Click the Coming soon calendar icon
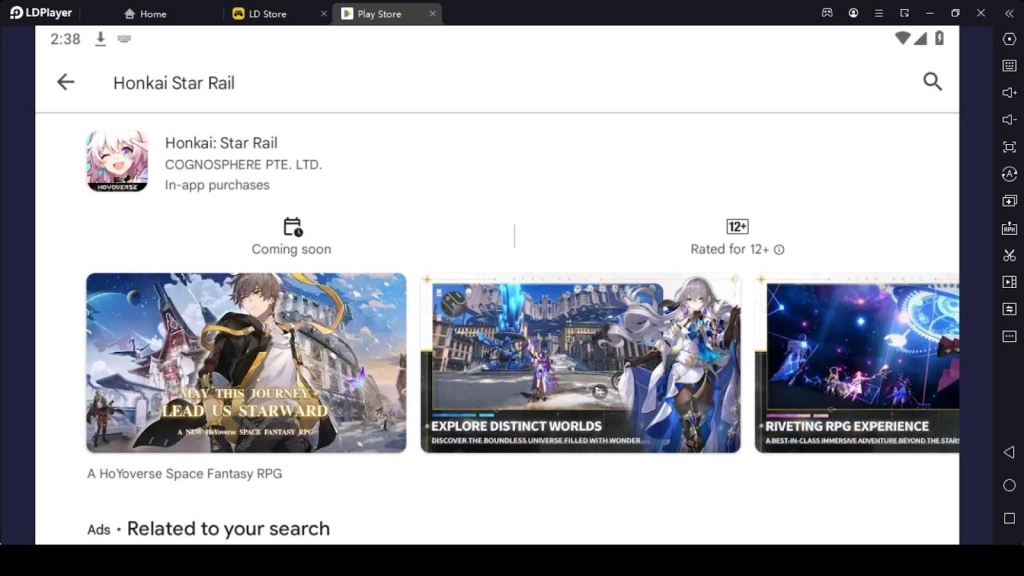 [293, 227]
